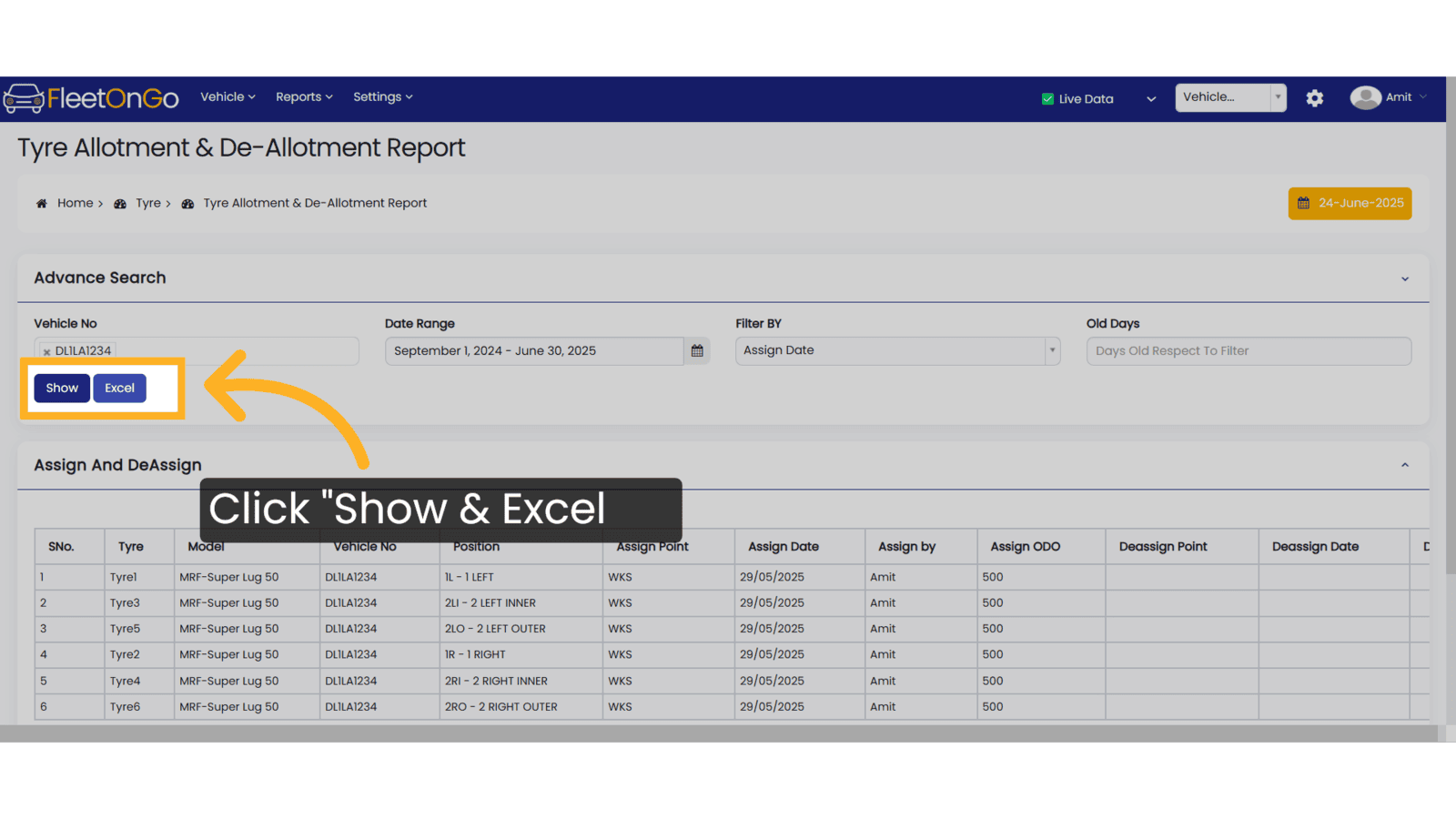Click the Show button

pos(62,388)
